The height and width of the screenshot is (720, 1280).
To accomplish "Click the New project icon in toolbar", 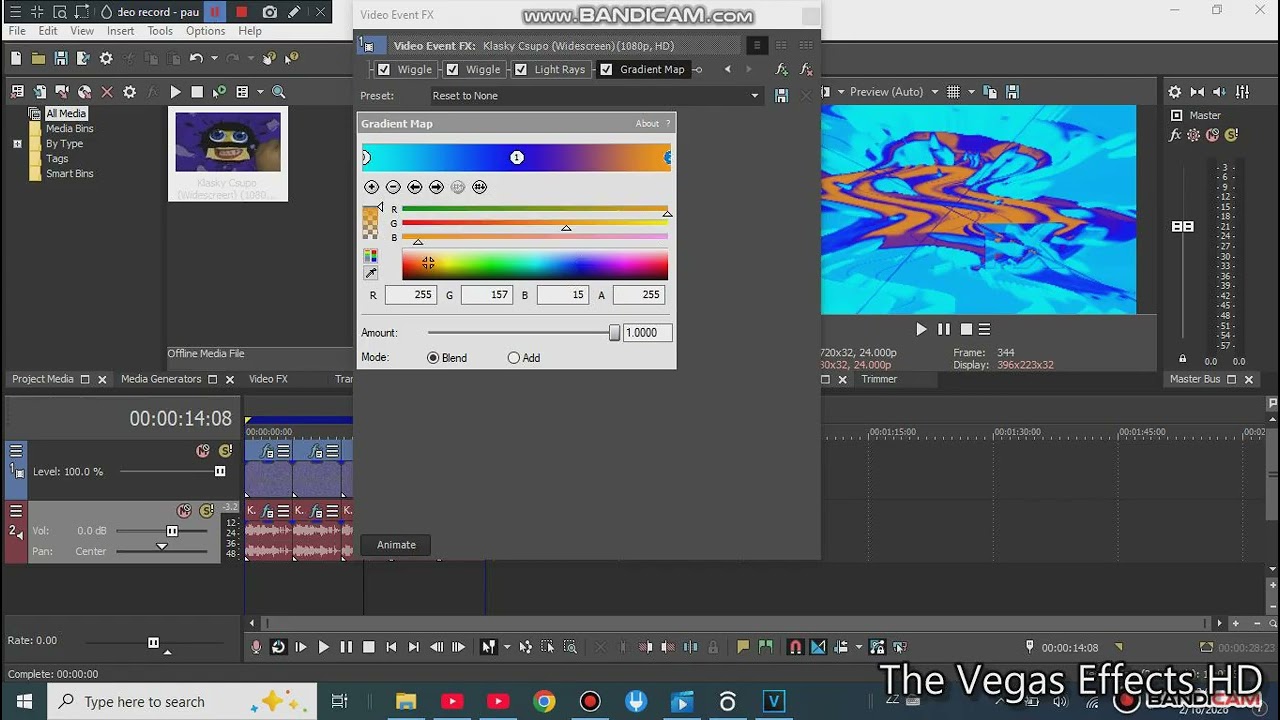I will (x=16, y=59).
